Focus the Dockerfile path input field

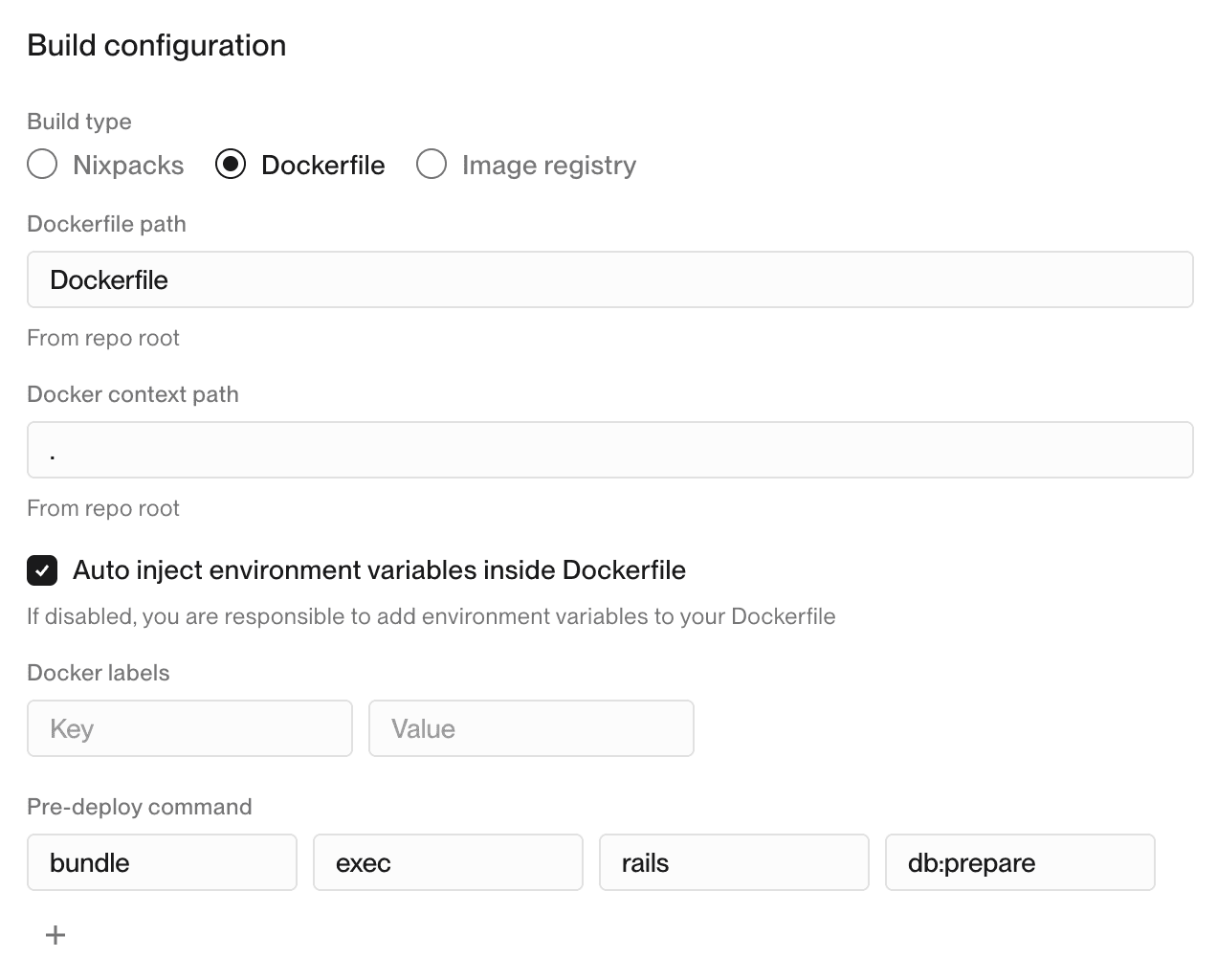coord(609,279)
